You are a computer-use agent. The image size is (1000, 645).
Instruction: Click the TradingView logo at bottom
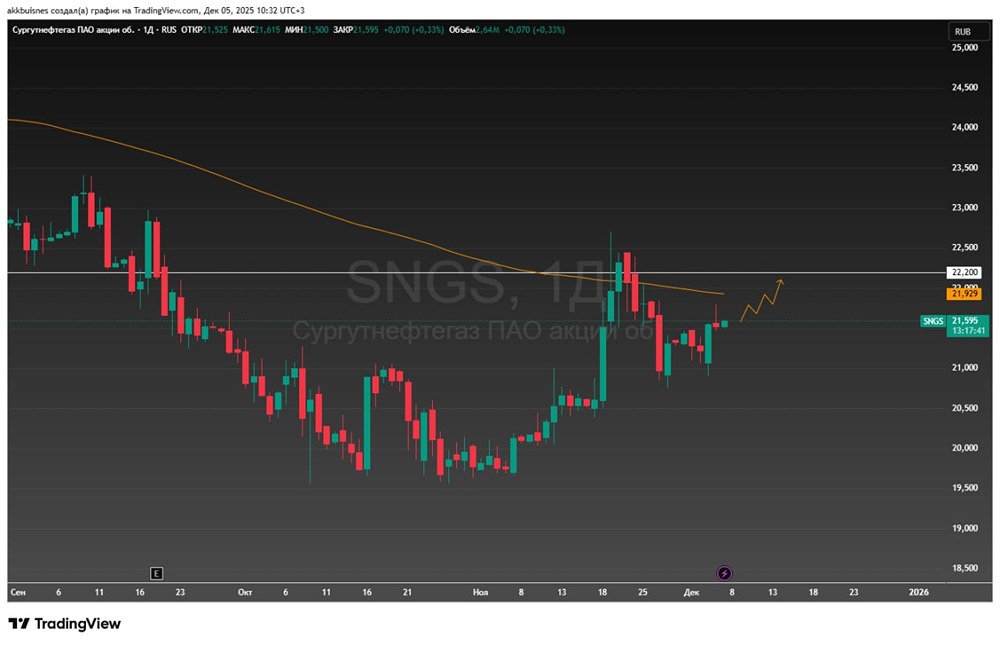point(64,623)
